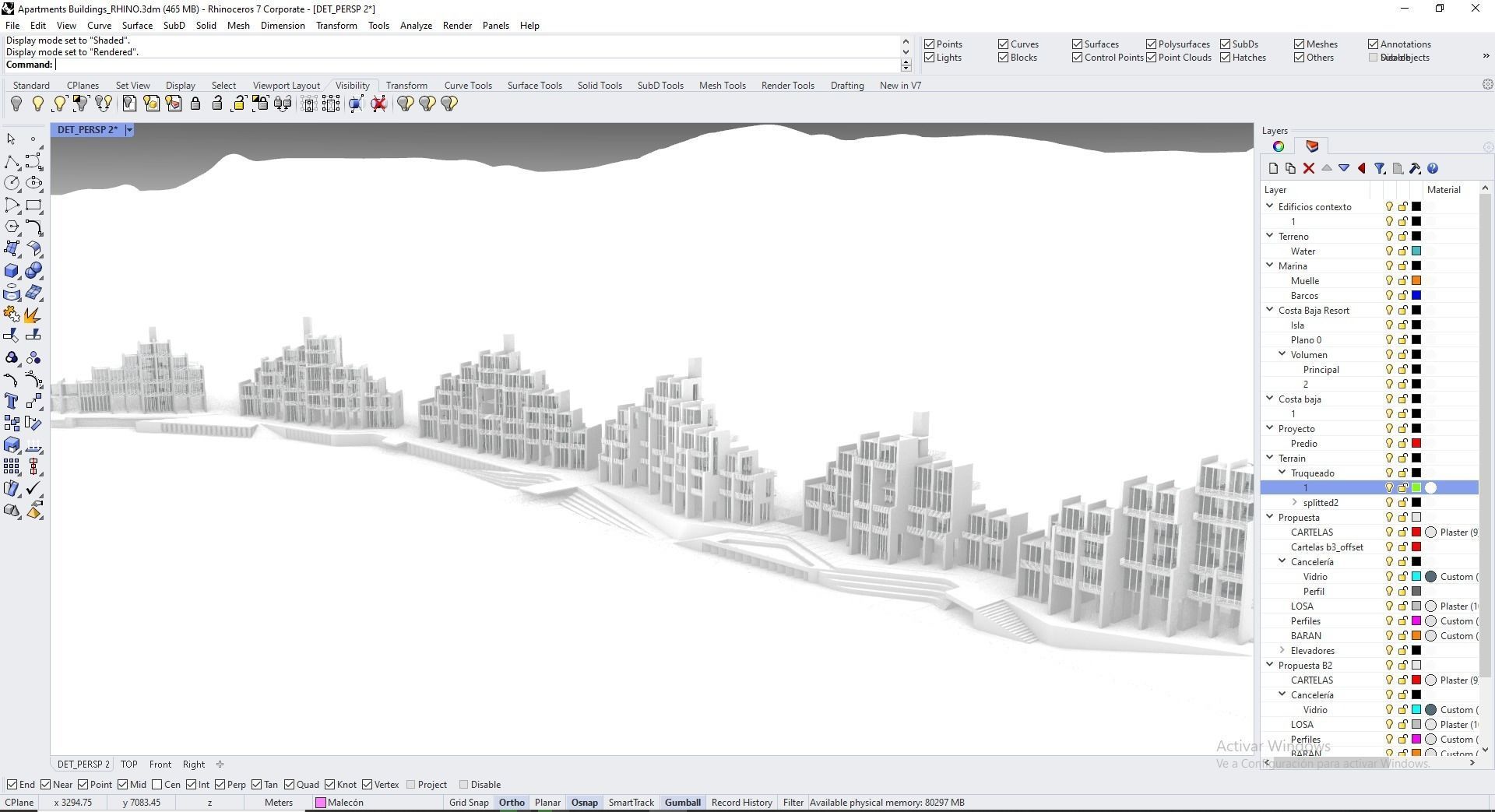The width and height of the screenshot is (1495, 812).
Task: Select the Boolean union spheres tool
Action: (33, 271)
